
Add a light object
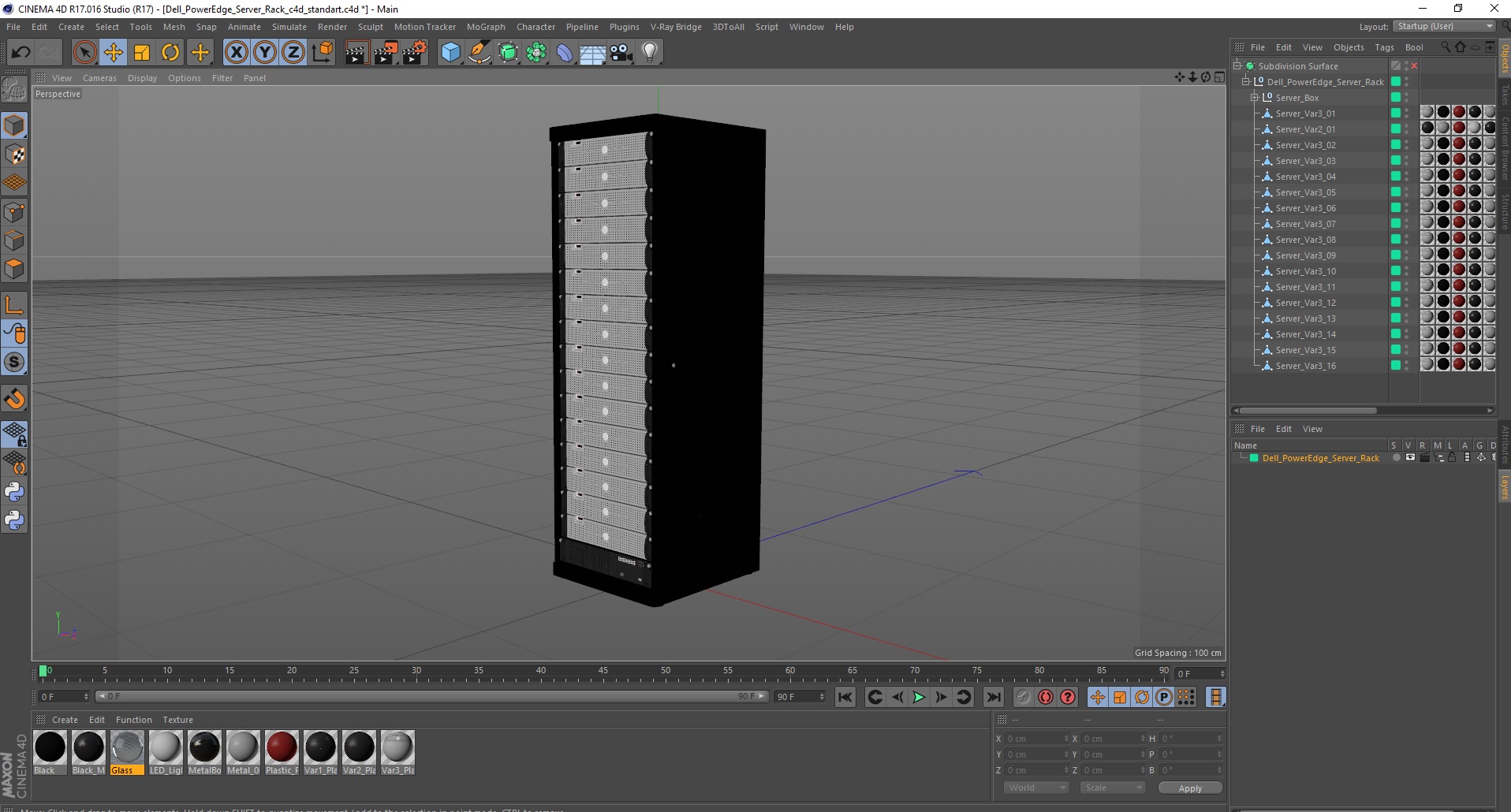[x=650, y=53]
